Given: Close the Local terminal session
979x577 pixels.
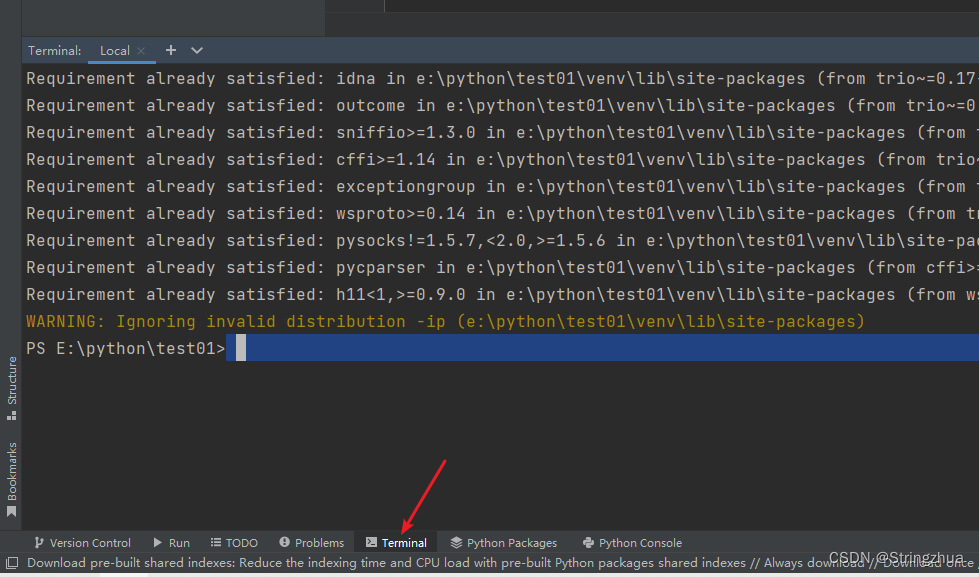Looking at the screenshot, I should 139,50.
